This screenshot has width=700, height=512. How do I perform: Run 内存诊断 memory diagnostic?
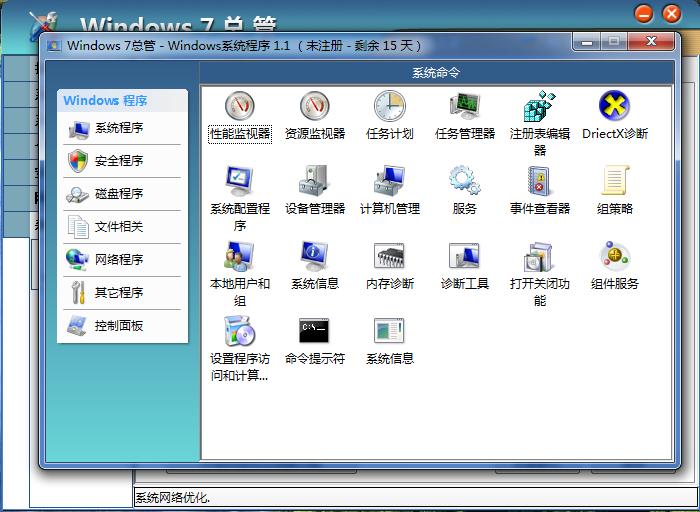tap(390, 266)
